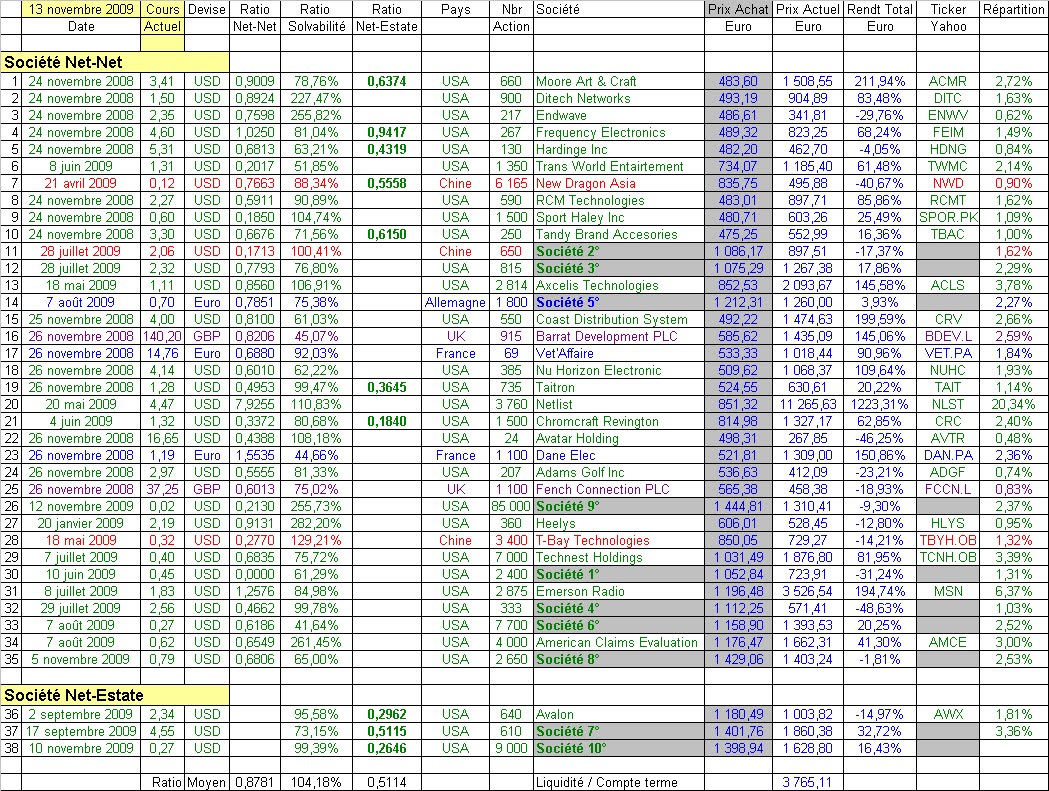Click the 'Netlist' company cell
Image resolution: width=1049 pixels, height=791 pixels.
[x=619, y=404]
